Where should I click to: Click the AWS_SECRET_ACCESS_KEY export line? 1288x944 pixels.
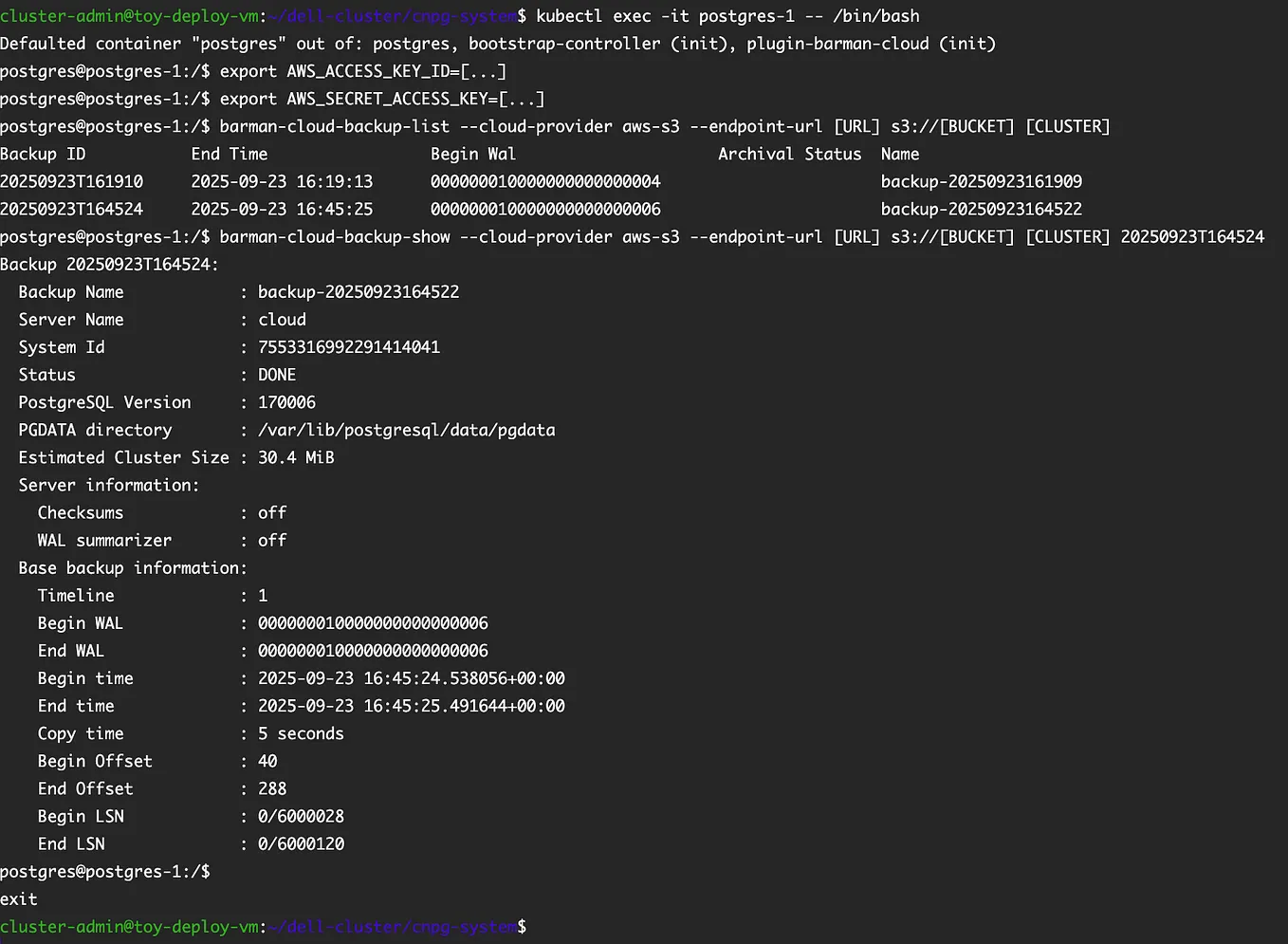(x=379, y=98)
